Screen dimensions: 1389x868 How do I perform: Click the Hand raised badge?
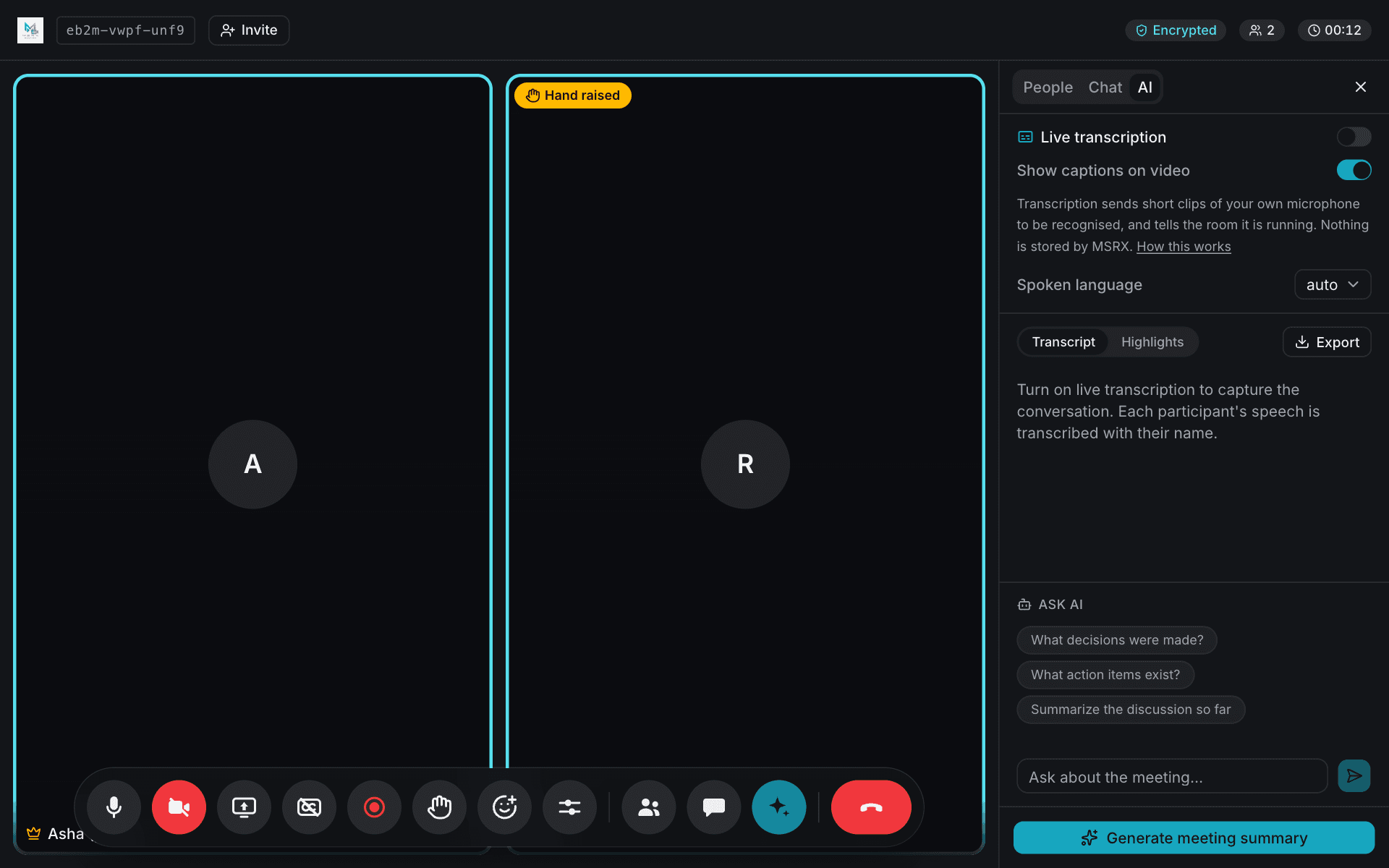(573, 95)
